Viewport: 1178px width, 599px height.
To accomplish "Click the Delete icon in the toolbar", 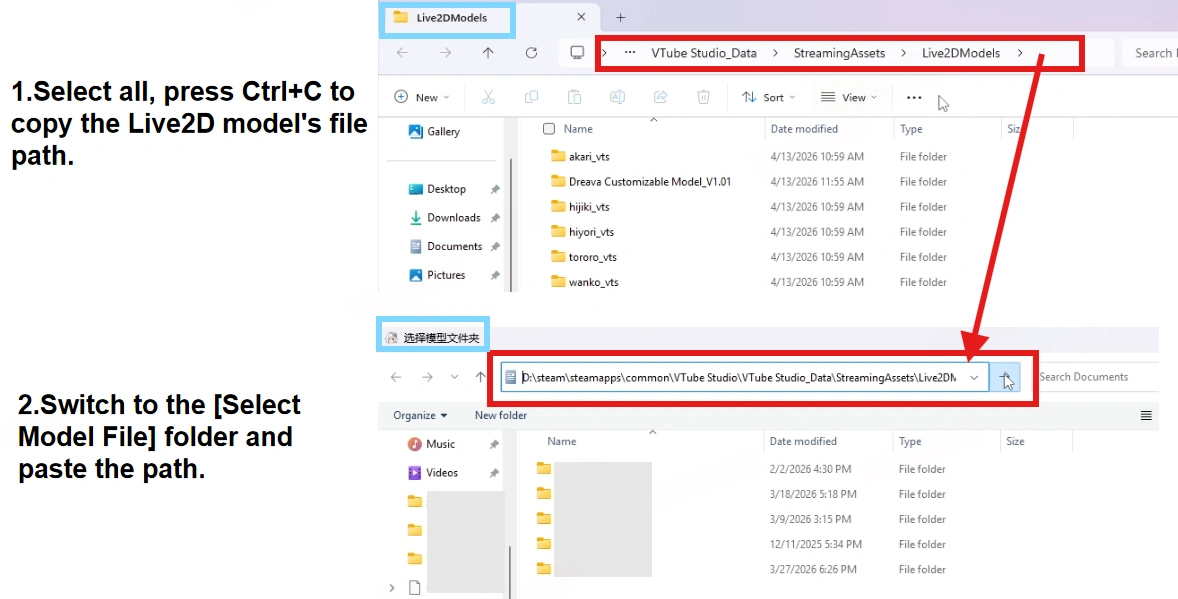I will click(703, 97).
